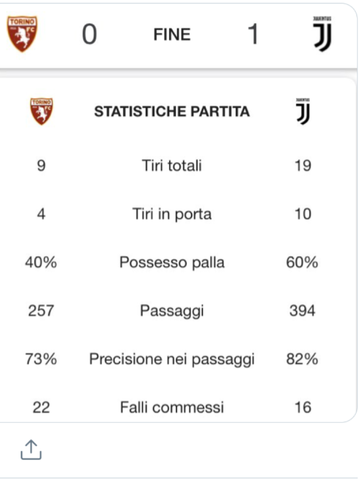The height and width of the screenshot is (480, 360).
Task: Click Juventus logo beside Statistiche Partita
Action: pyautogui.click(x=303, y=111)
